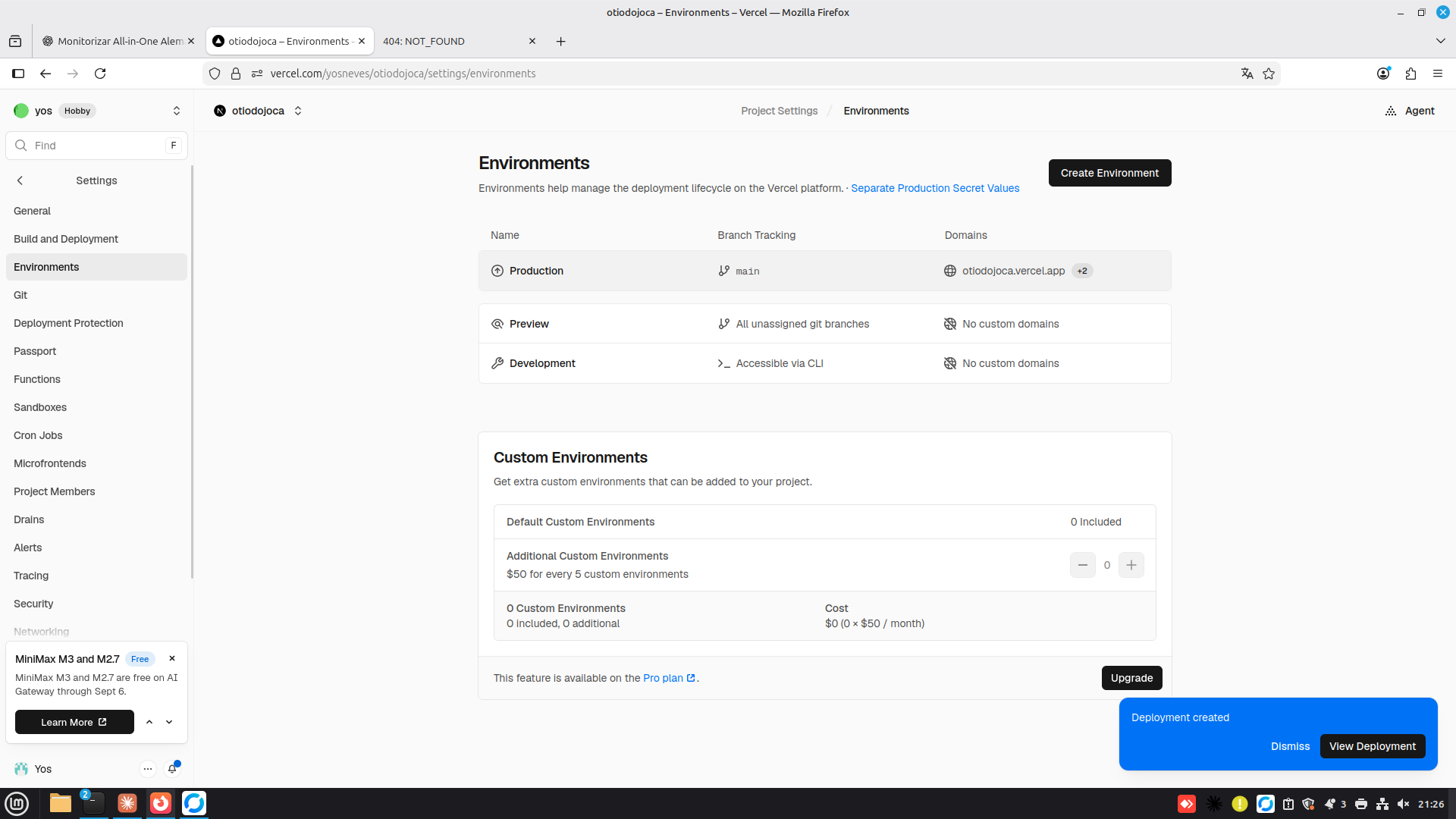Click Learn More on MiniMax card
Viewport: 1456px width, 819px height.
pos(74,722)
